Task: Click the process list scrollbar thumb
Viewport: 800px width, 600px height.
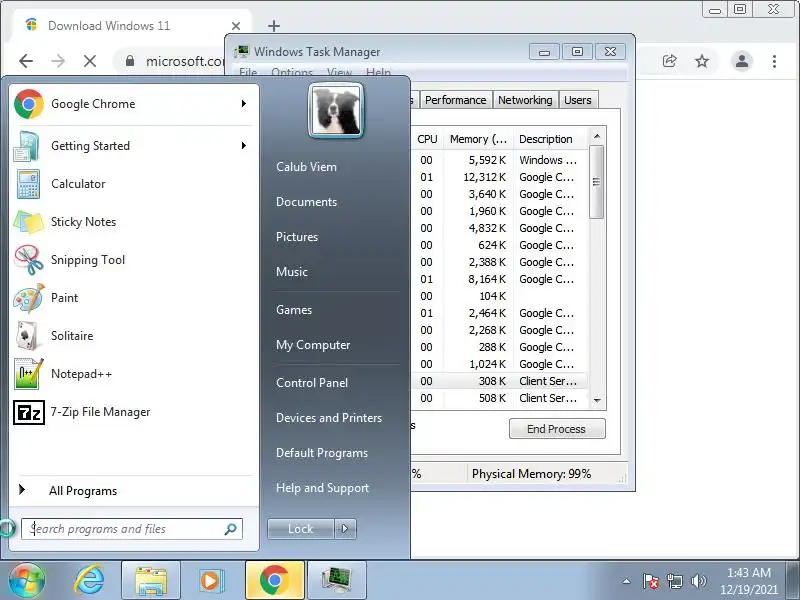Action: (x=596, y=182)
